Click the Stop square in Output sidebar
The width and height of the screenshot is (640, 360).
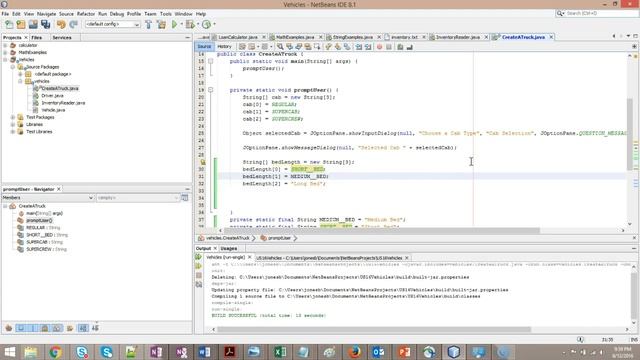click(x=198, y=276)
